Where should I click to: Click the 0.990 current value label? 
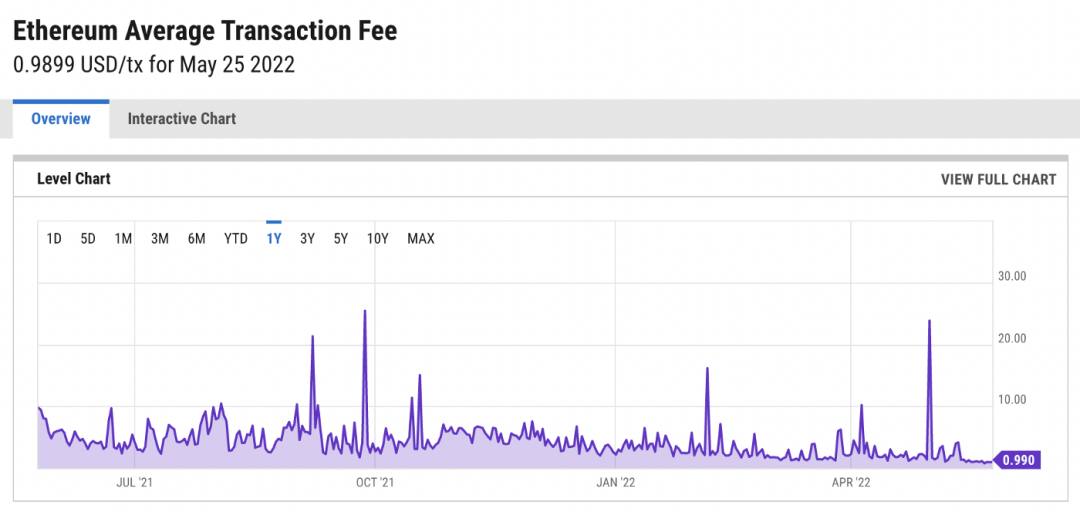click(x=1019, y=460)
